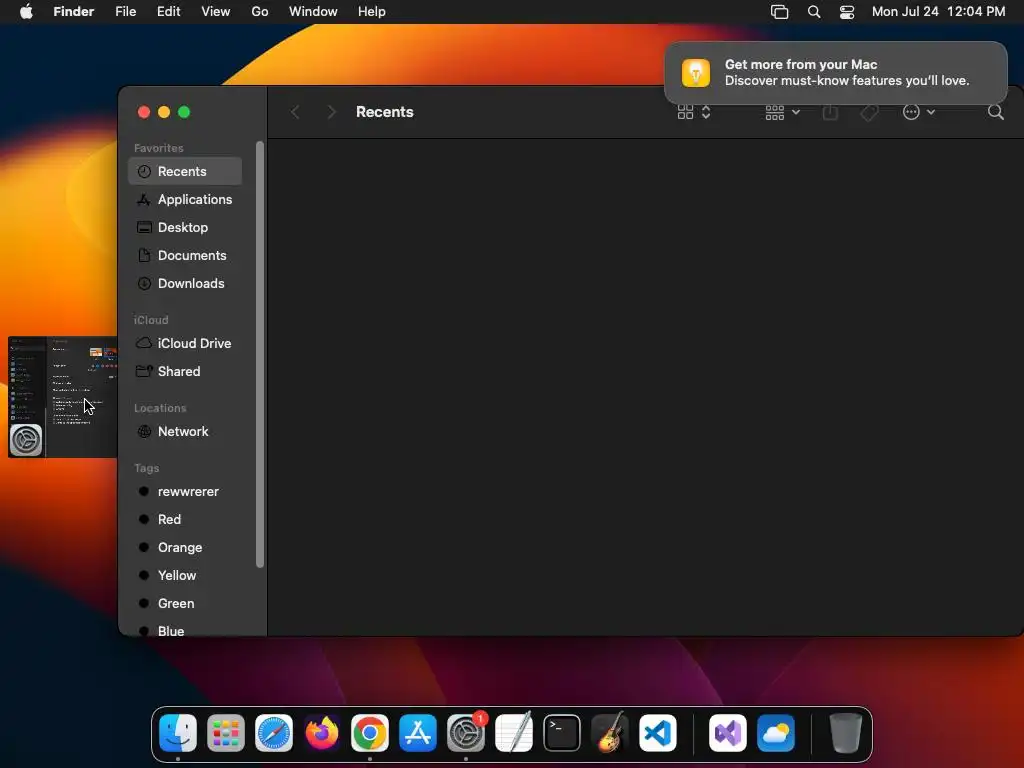Click Finder icon in Dock

coord(178,733)
